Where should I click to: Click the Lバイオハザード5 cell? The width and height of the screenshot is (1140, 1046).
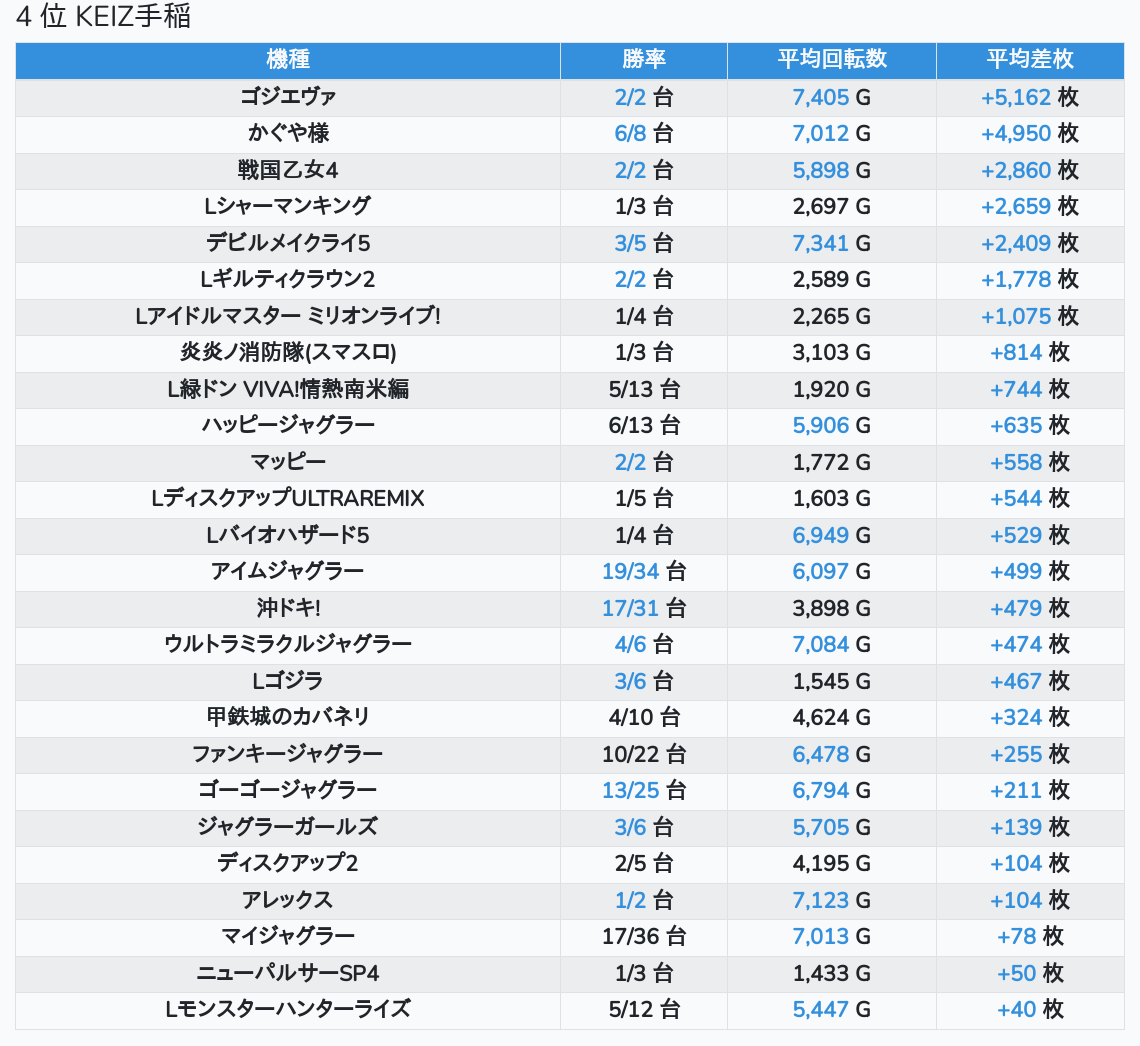288,535
